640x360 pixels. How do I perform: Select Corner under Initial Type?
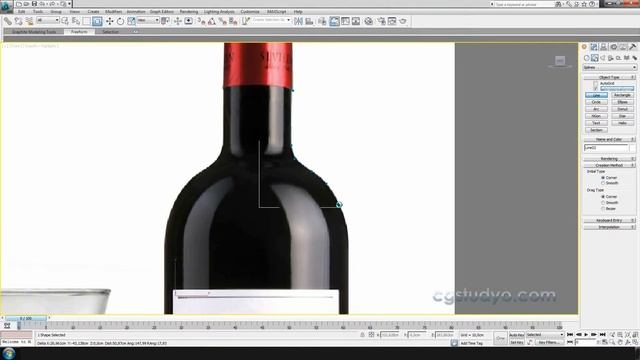603,178
